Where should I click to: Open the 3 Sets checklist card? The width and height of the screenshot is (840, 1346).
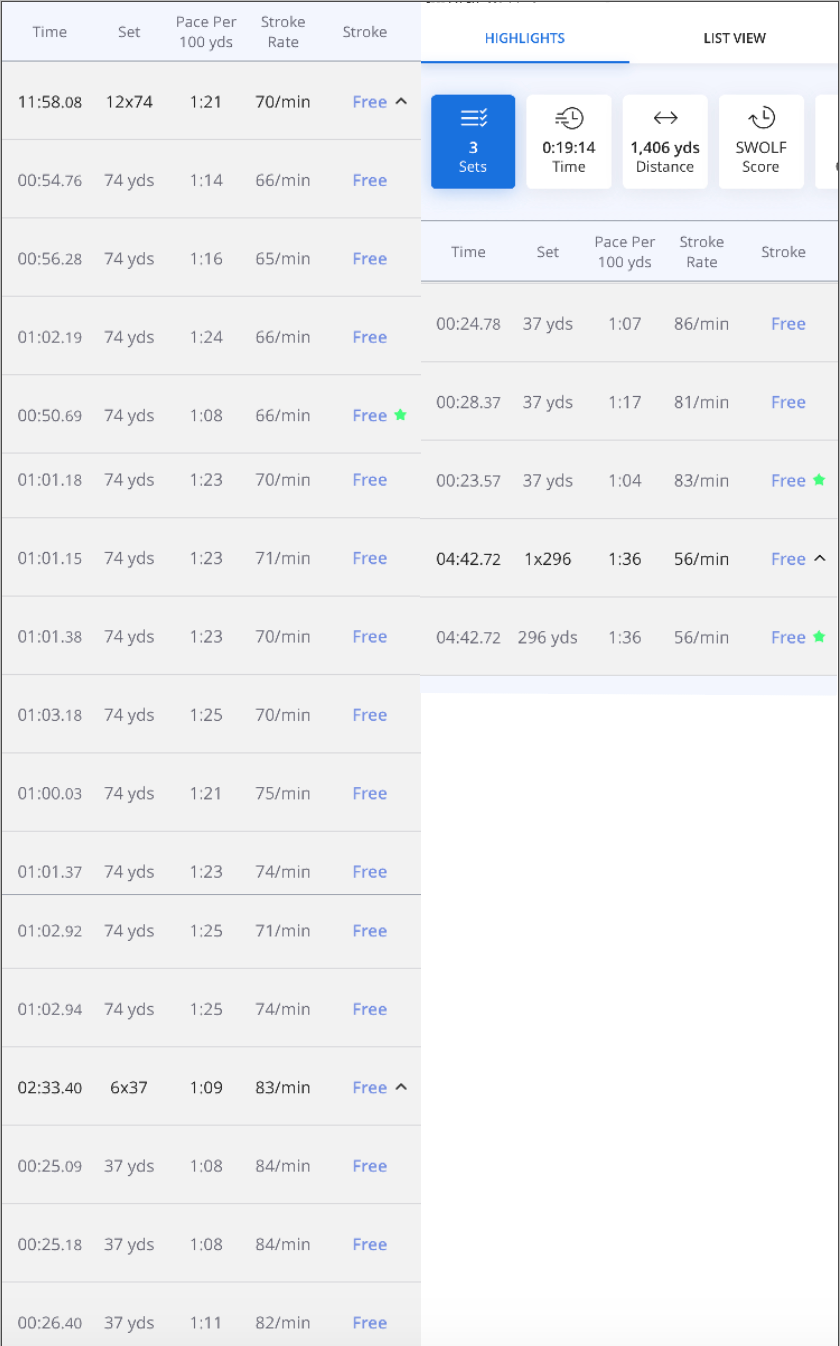[x=473, y=142]
